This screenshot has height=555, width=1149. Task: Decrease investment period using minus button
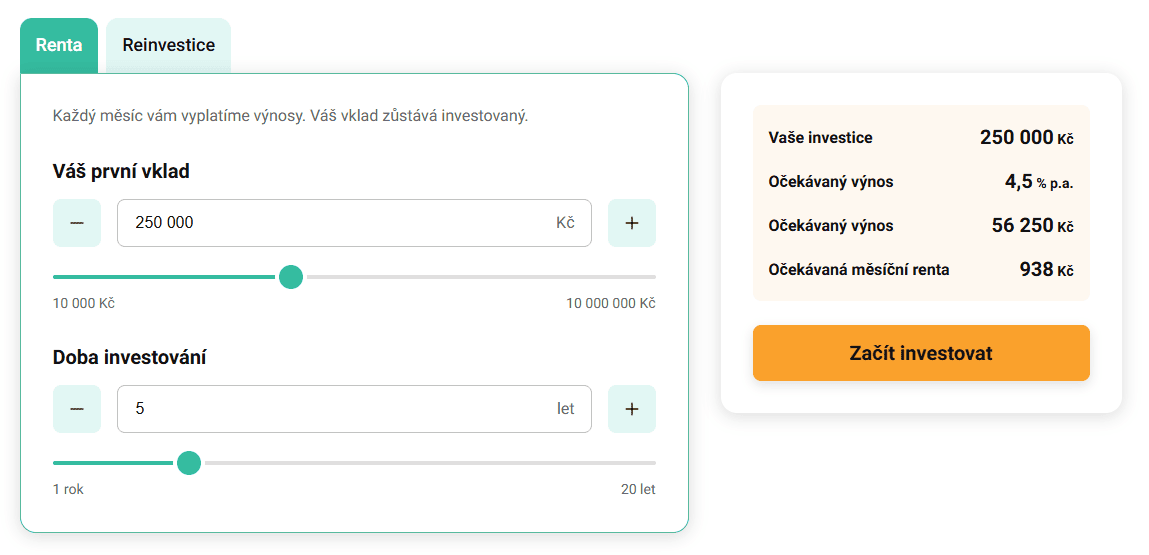[77, 409]
